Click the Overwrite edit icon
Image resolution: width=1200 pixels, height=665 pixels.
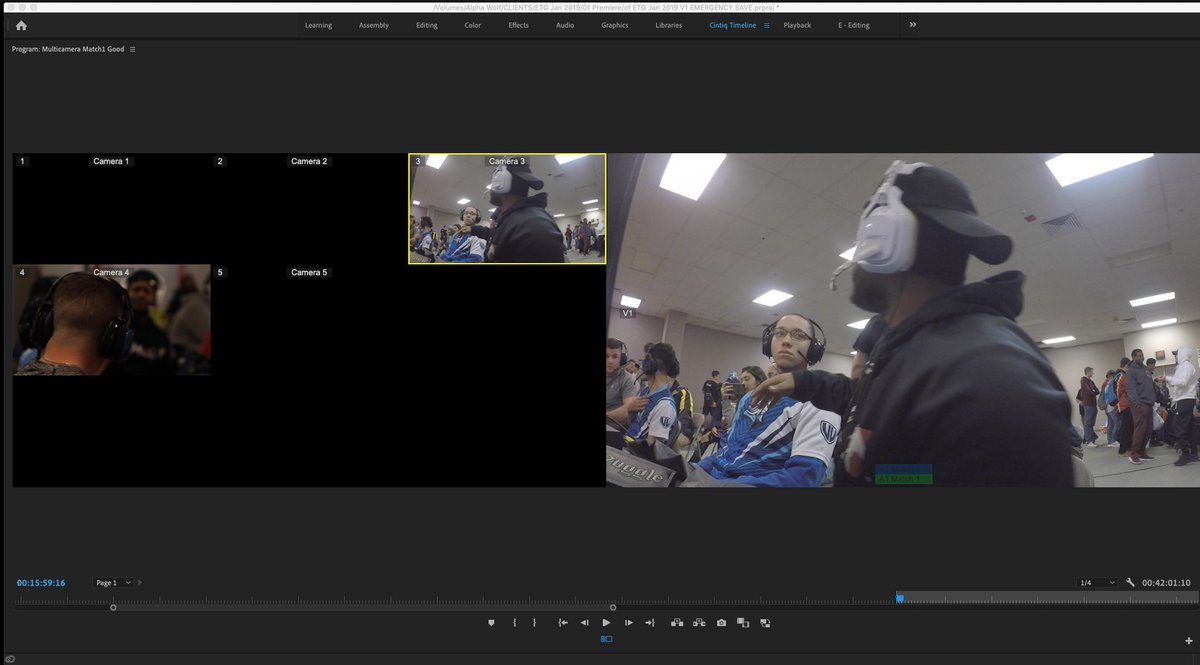pyautogui.click(x=700, y=622)
